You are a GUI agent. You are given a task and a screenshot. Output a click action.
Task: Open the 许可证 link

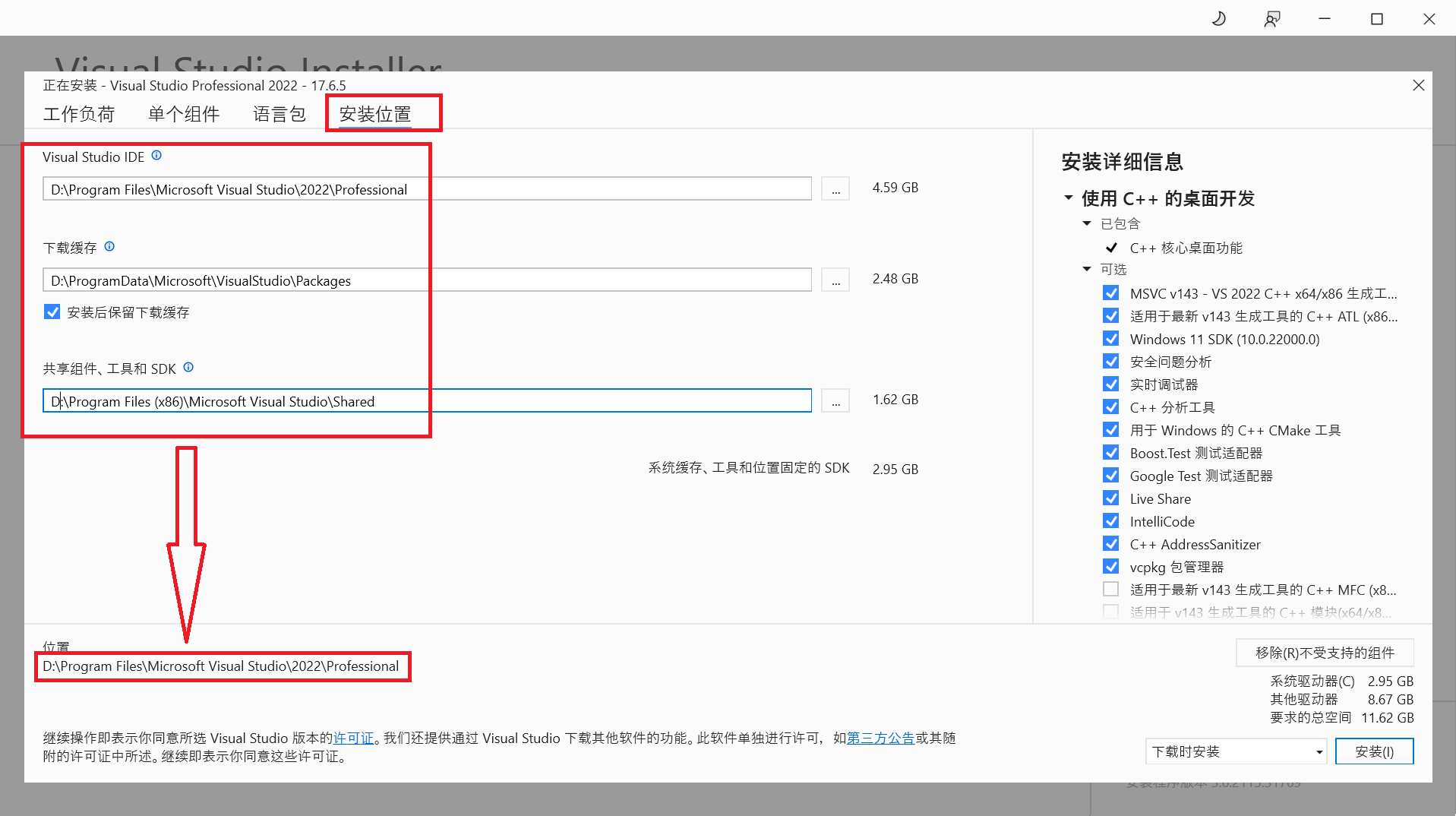pos(354,738)
